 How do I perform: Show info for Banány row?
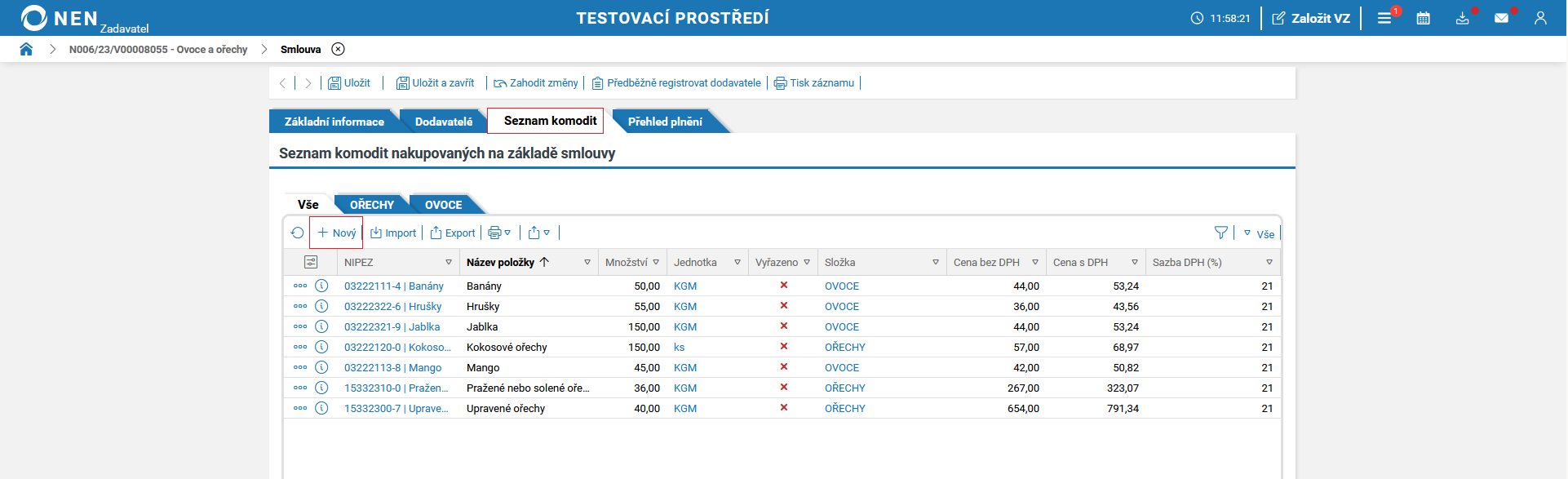coord(321,286)
